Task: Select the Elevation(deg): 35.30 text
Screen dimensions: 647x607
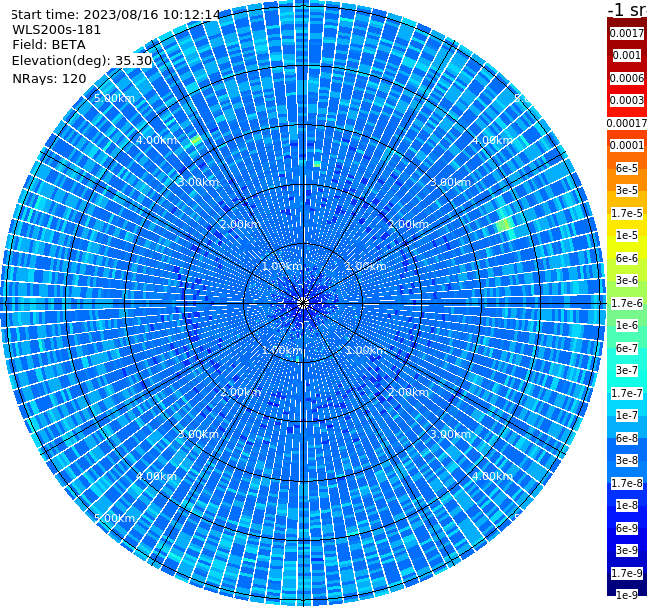Action: [82, 61]
